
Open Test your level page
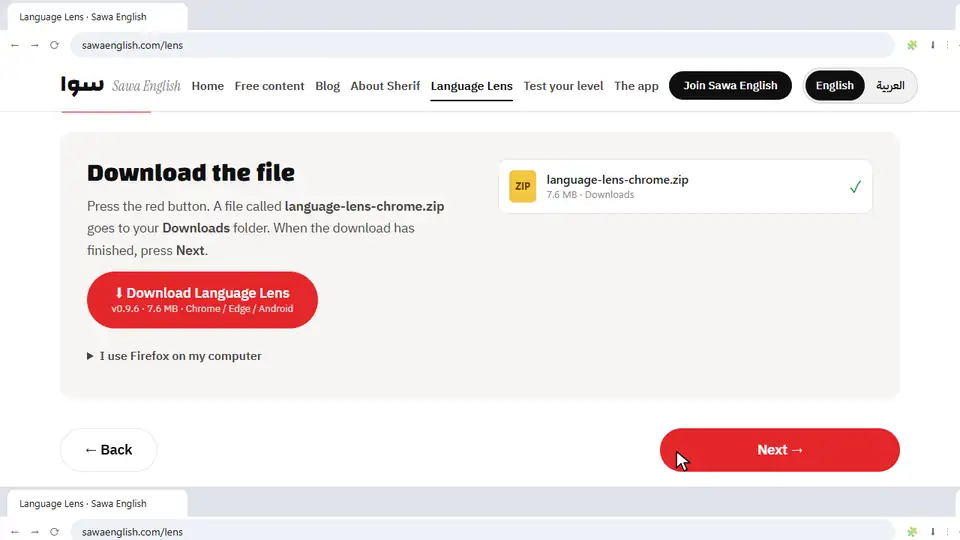(x=563, y=86)
